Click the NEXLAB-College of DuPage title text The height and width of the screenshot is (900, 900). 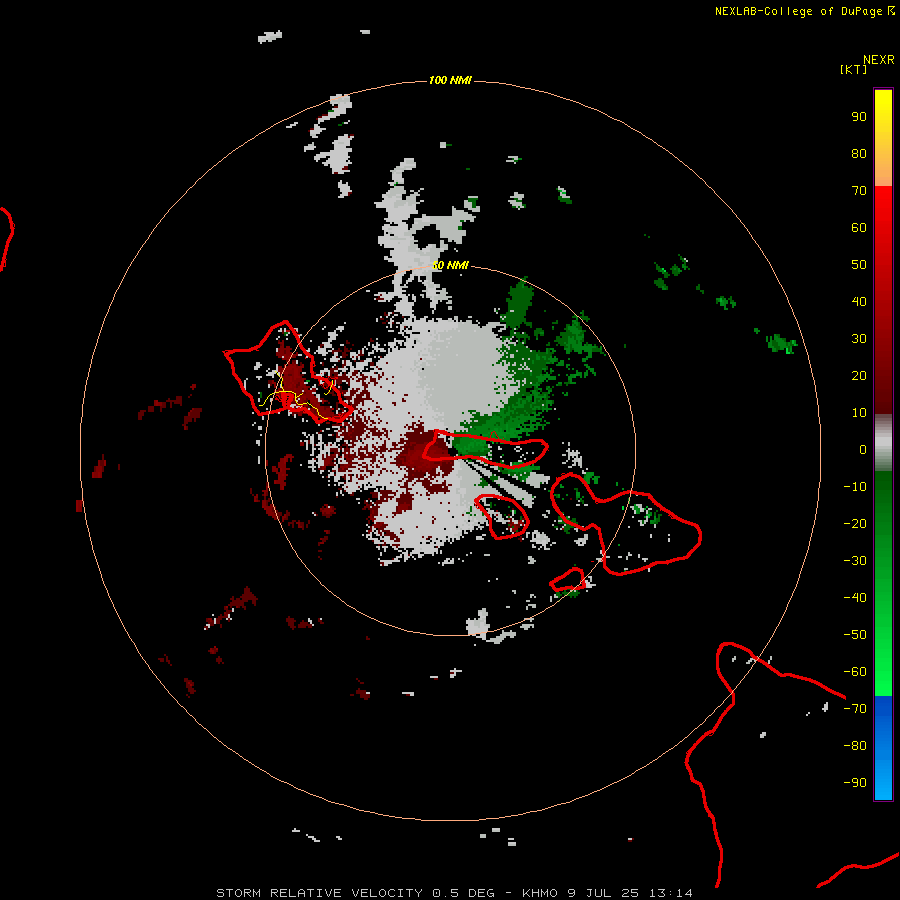pos(804,11)
